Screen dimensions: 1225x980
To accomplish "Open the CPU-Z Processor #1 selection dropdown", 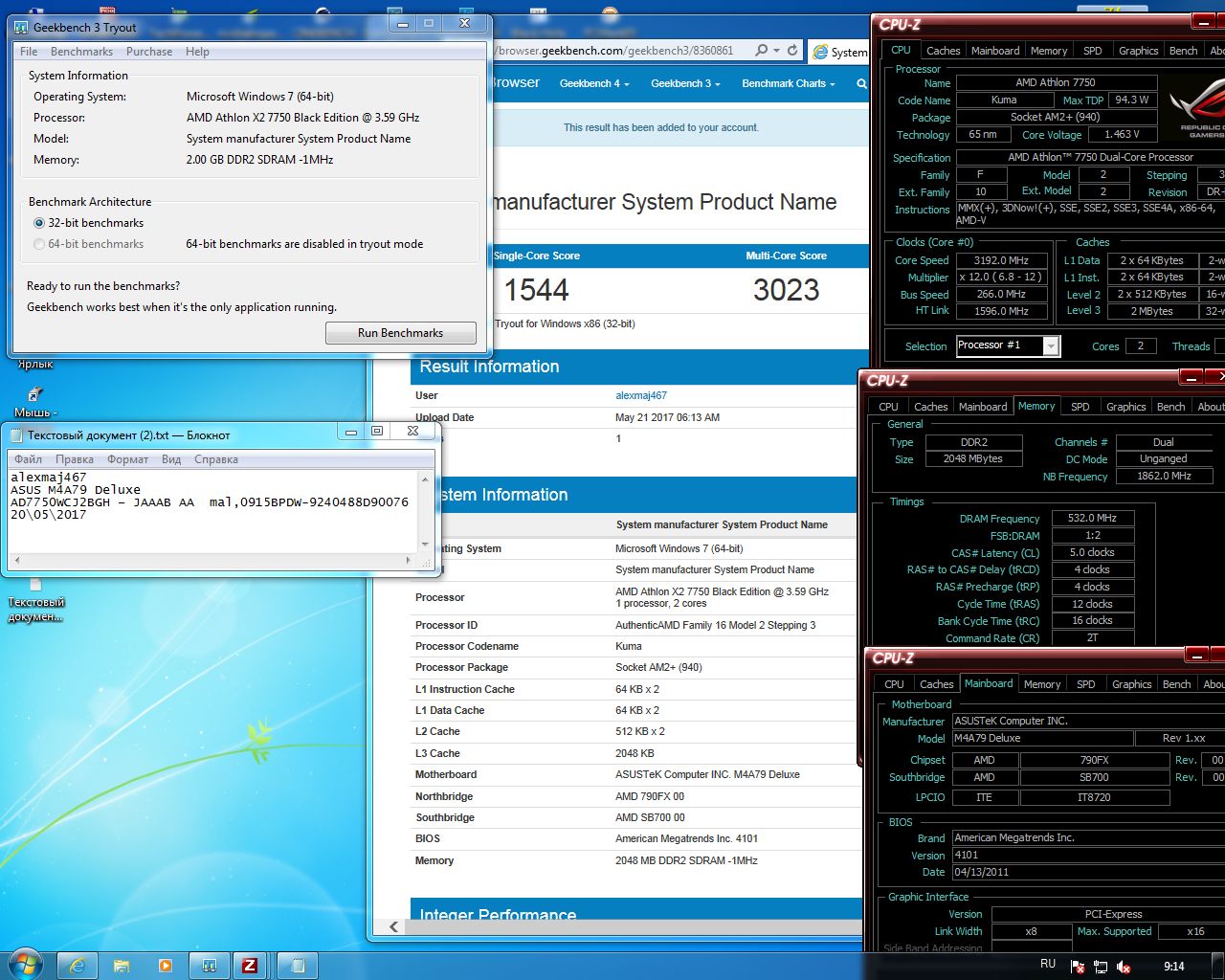I will (1051, 345).
